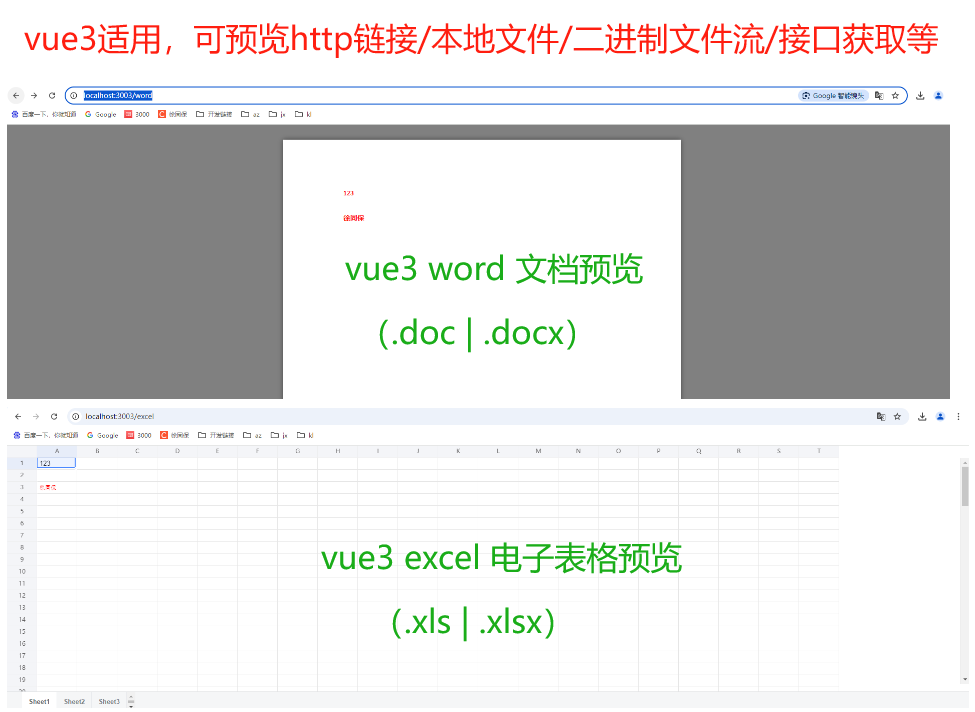Reload the localhost:3003/excel page
This screenshot has height=712, width=975.
coord(55,416)
